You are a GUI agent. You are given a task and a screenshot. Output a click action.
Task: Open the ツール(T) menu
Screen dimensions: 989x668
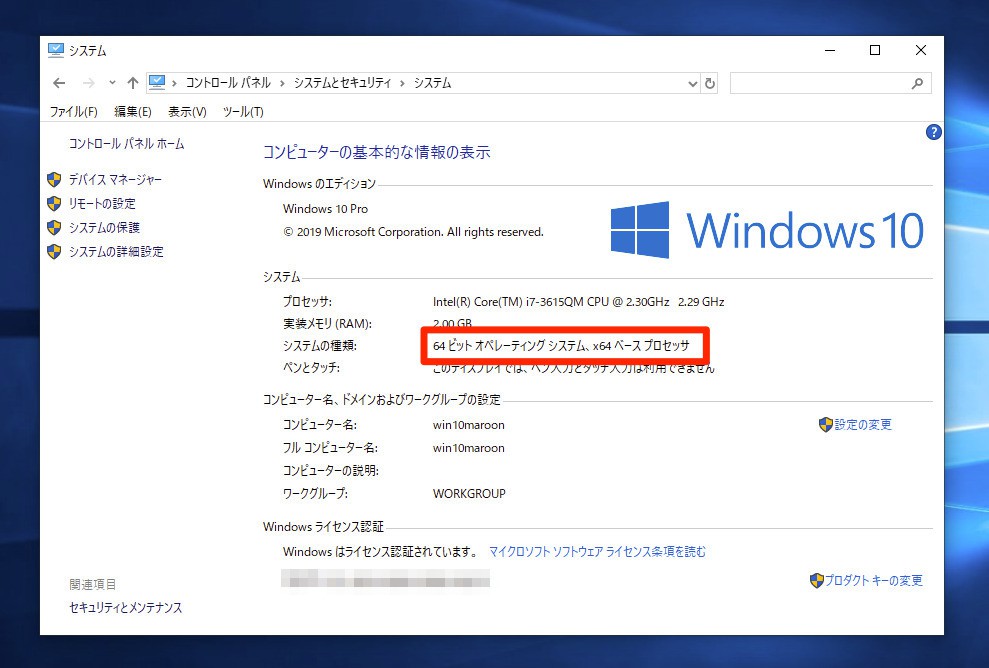[243, 112]
